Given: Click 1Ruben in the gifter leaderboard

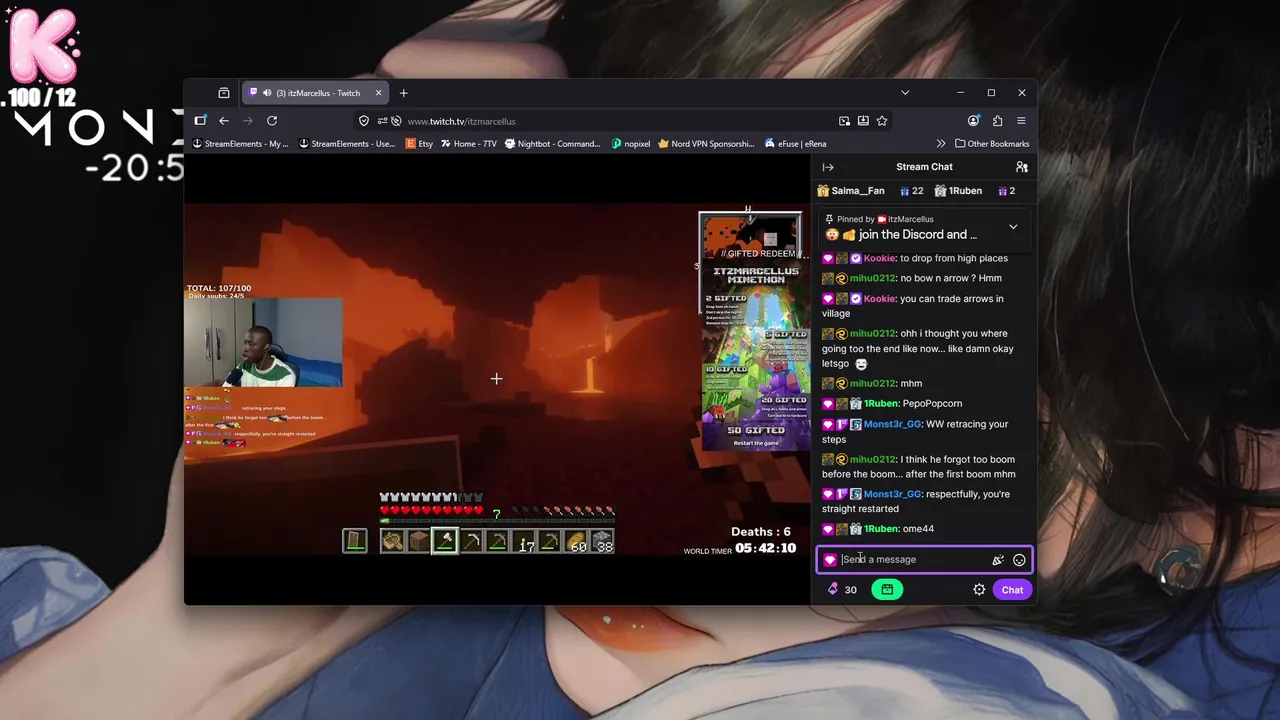Looking at the screenshot, I should 958,191.
